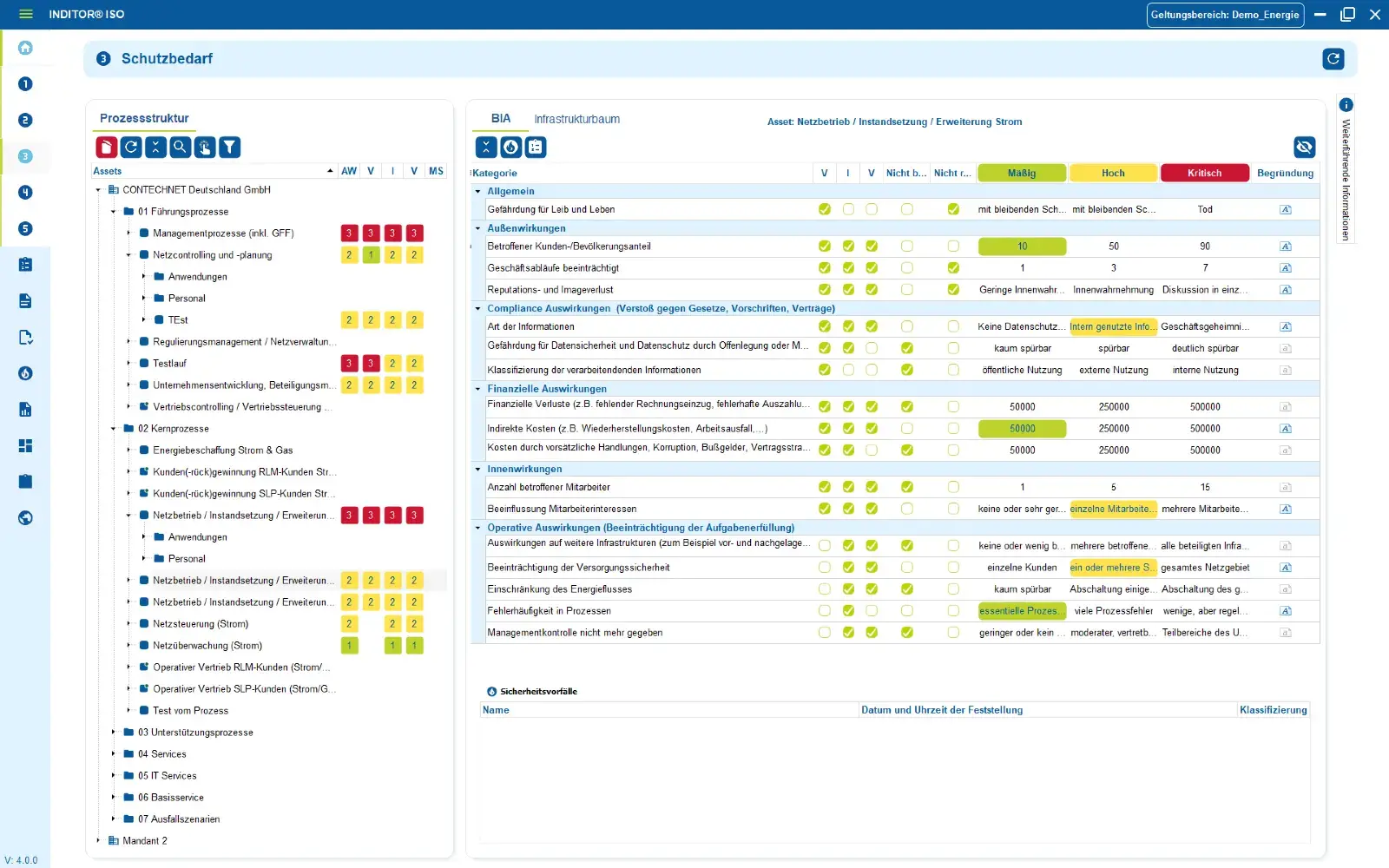Switch to the Infrastrukturbaum tab
The height and width of the screenshot is (868, 1389).
pyautogui.click(x=576, y=119)
